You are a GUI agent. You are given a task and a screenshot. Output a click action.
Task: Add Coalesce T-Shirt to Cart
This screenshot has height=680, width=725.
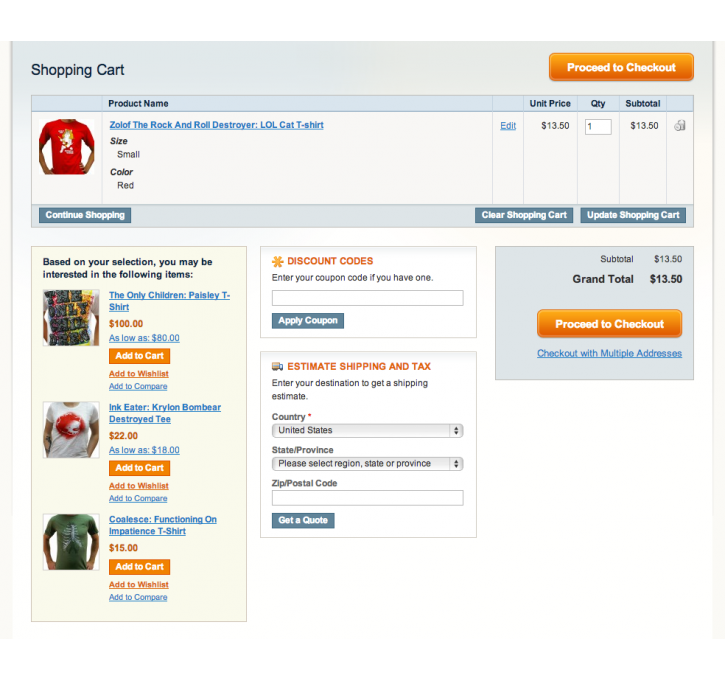tap(140, 567)
